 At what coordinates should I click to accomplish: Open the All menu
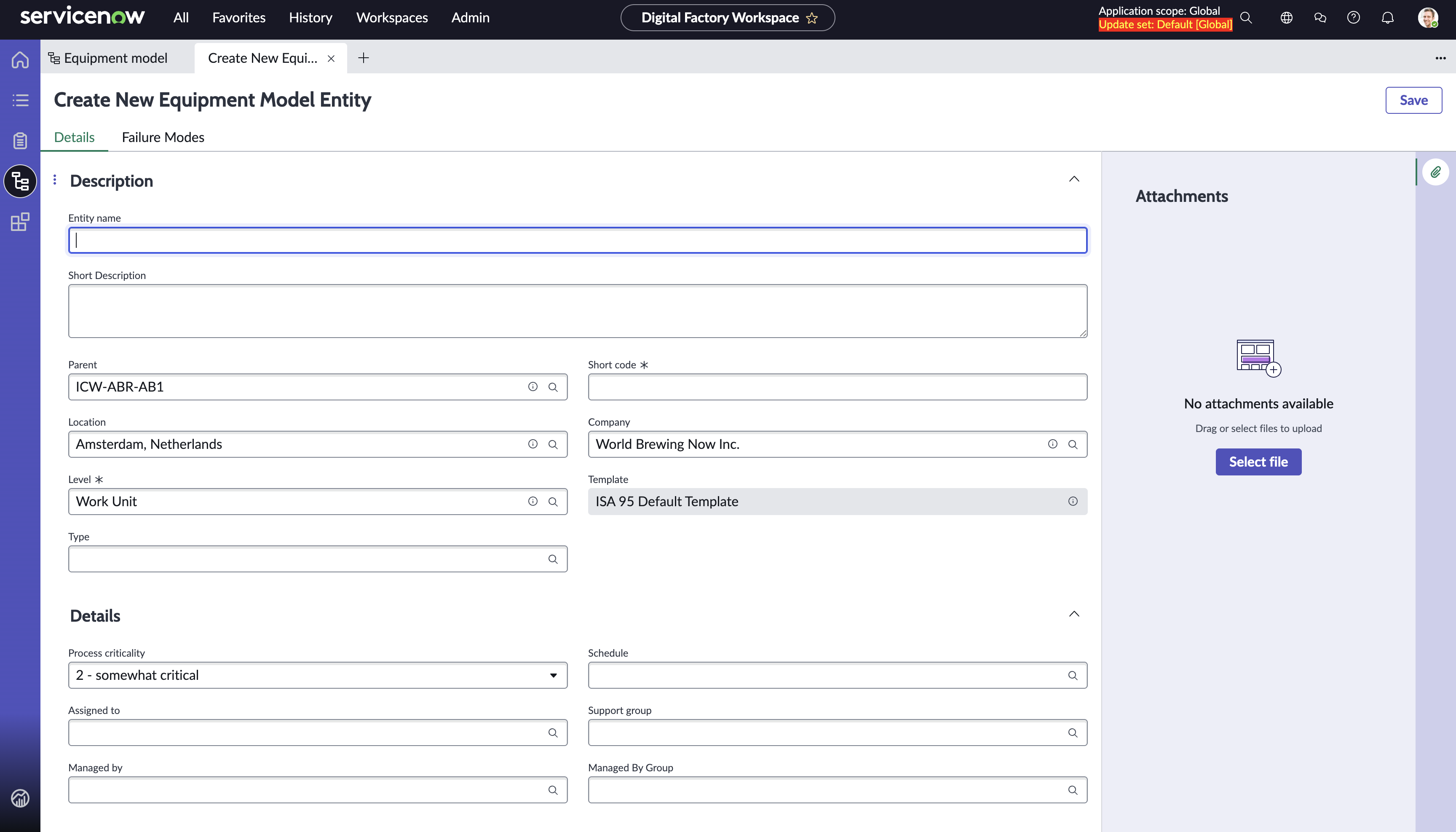click(x=180, y=18)
